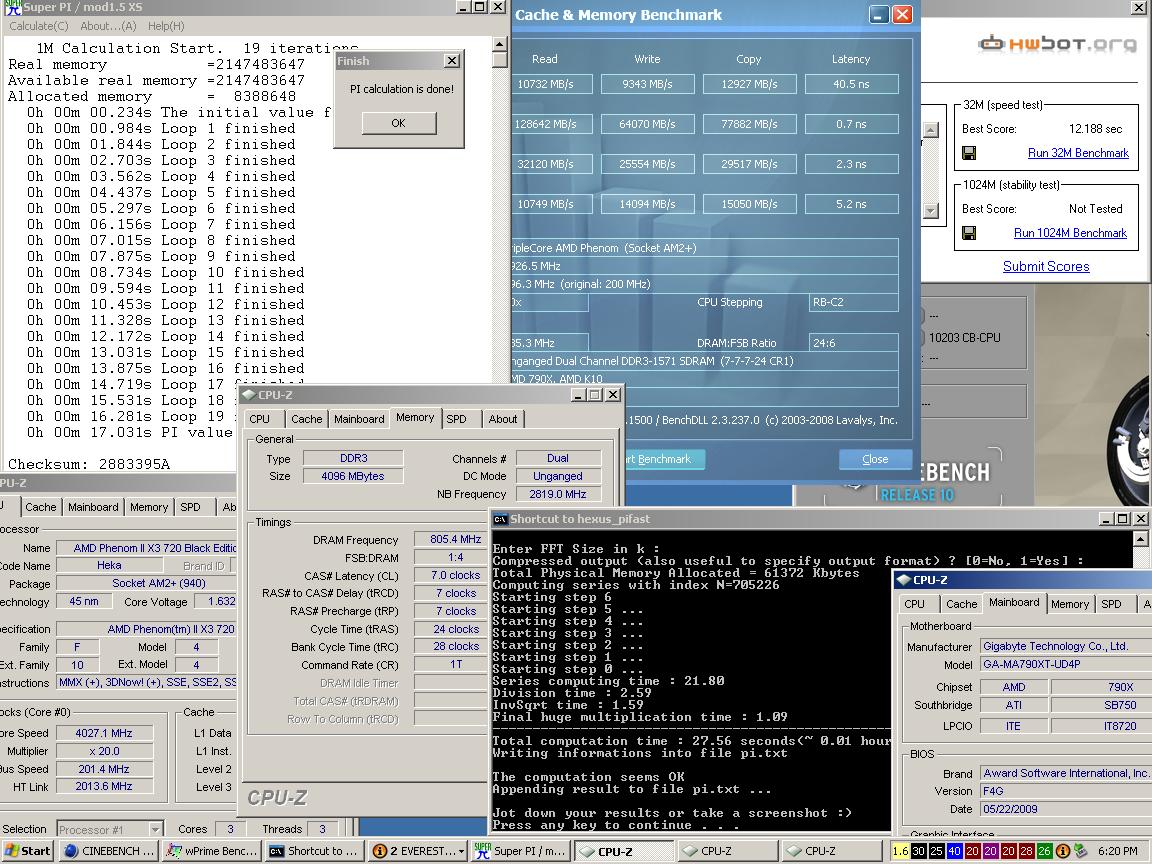Viewport: 1152px width, 864px height.
Task: Click the Submit Scores link
Action: pyautogui.click(x=1046, y=266)
